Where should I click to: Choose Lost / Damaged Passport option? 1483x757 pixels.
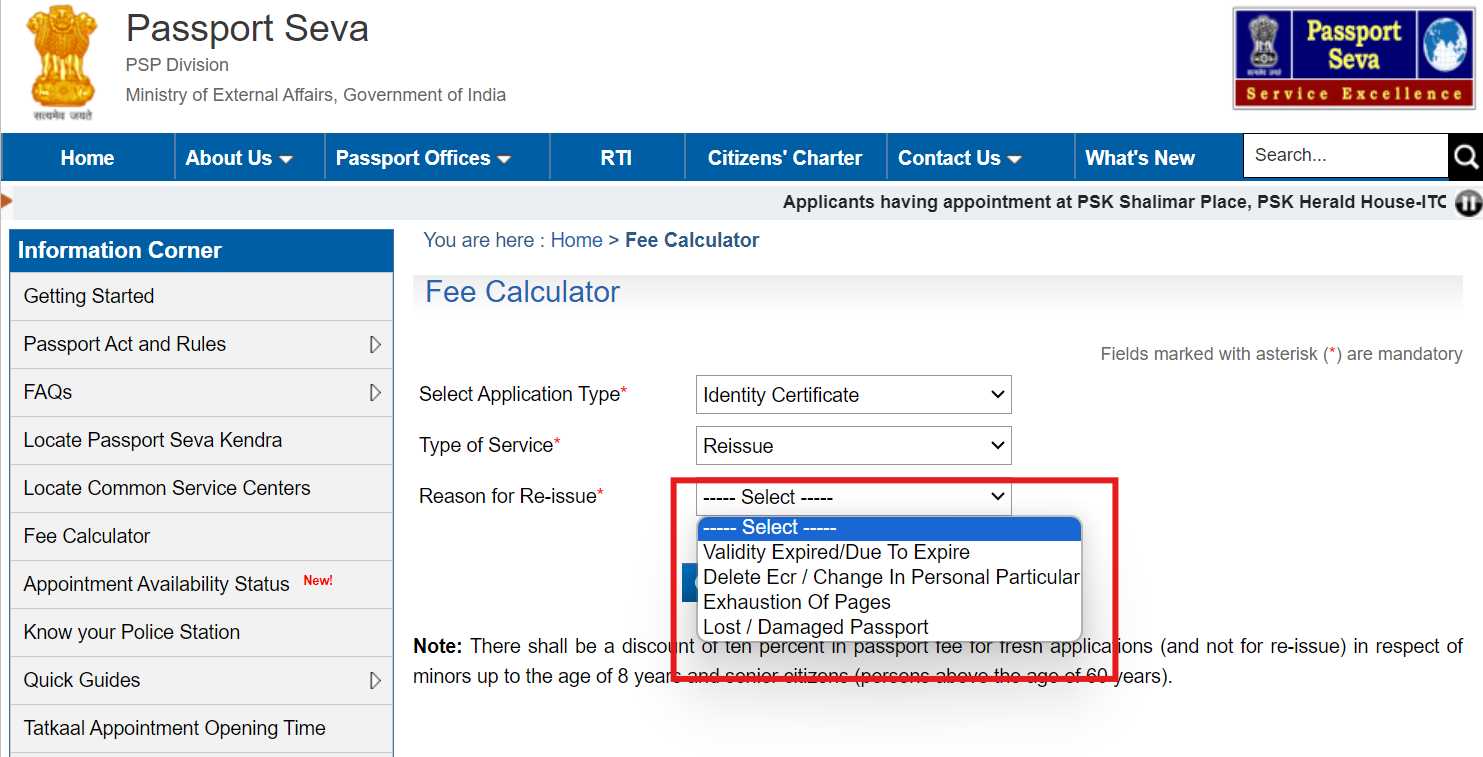click(889, 627)
